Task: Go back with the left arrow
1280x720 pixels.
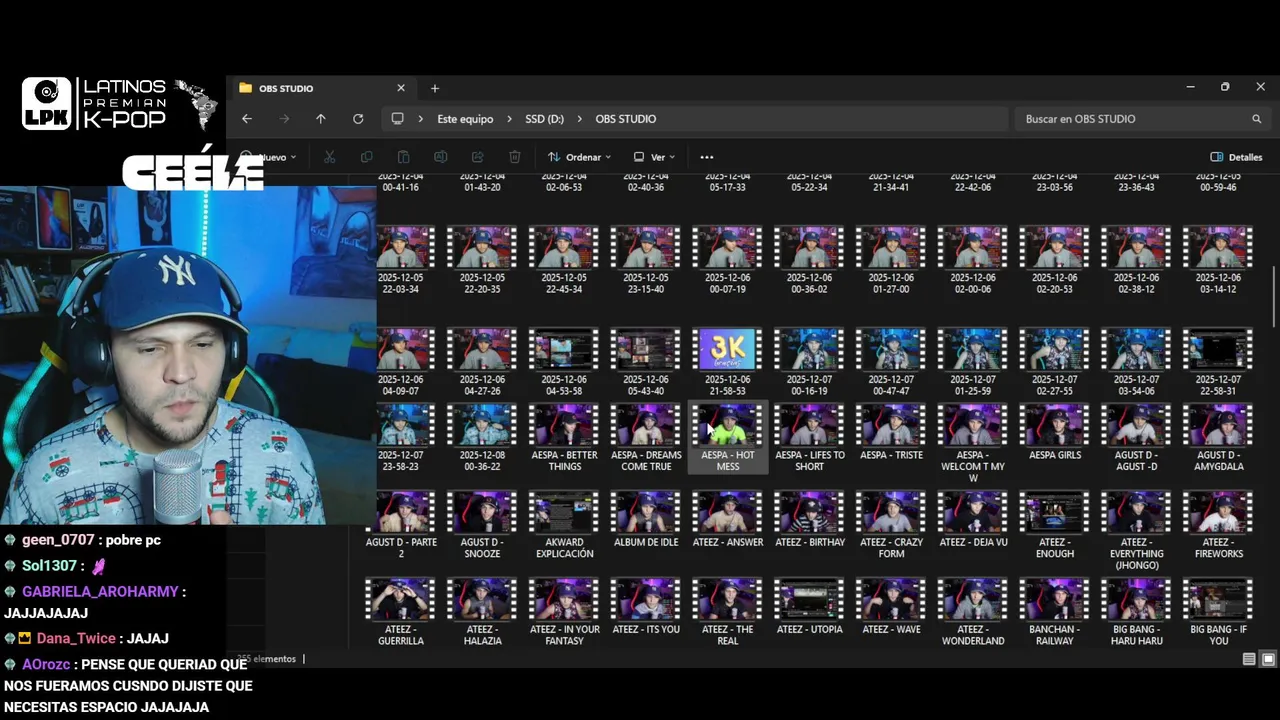Action: (x=247, y=119)
